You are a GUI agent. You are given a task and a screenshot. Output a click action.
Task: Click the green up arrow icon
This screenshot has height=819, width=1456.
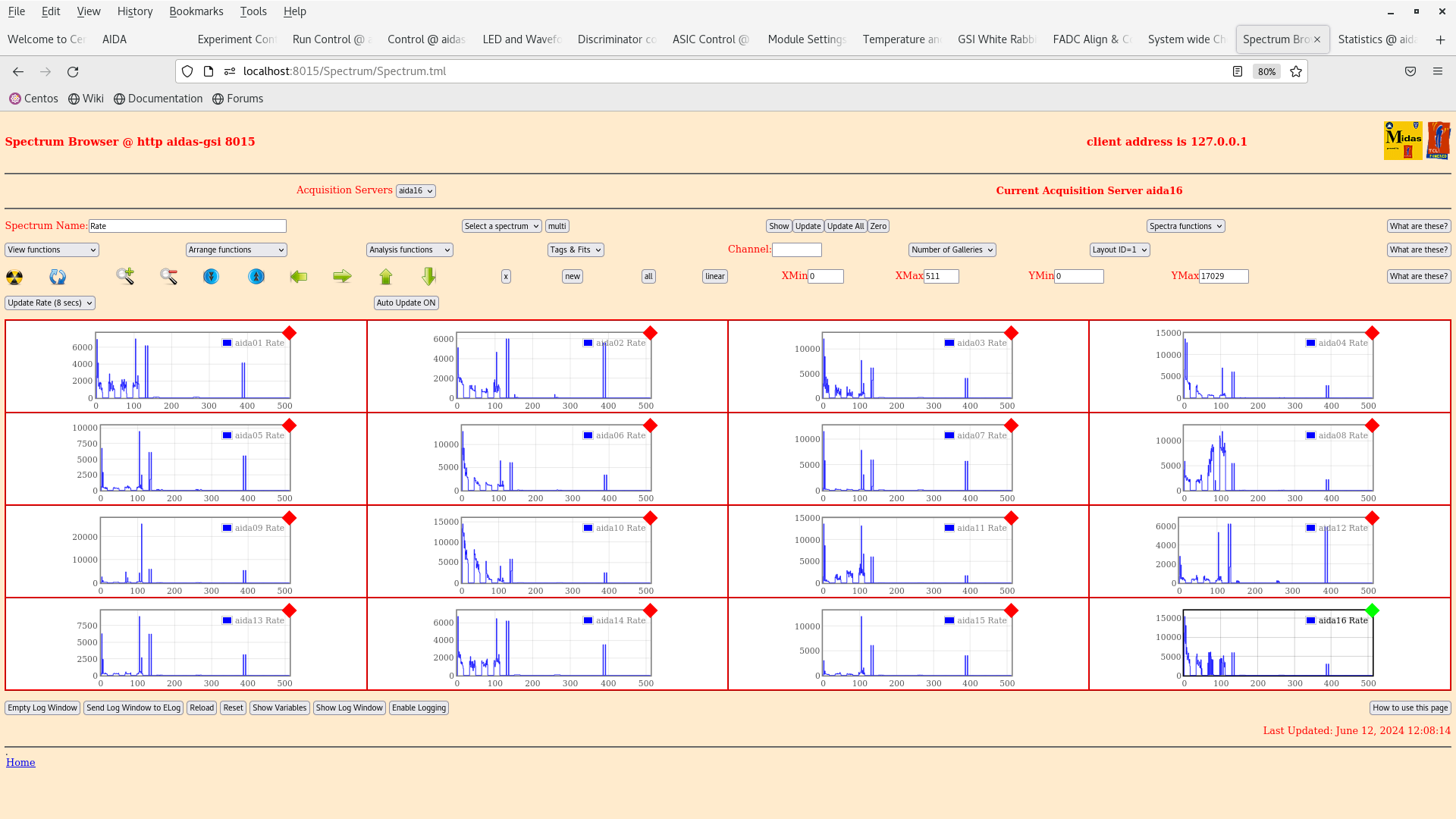[x=386, y=277]
